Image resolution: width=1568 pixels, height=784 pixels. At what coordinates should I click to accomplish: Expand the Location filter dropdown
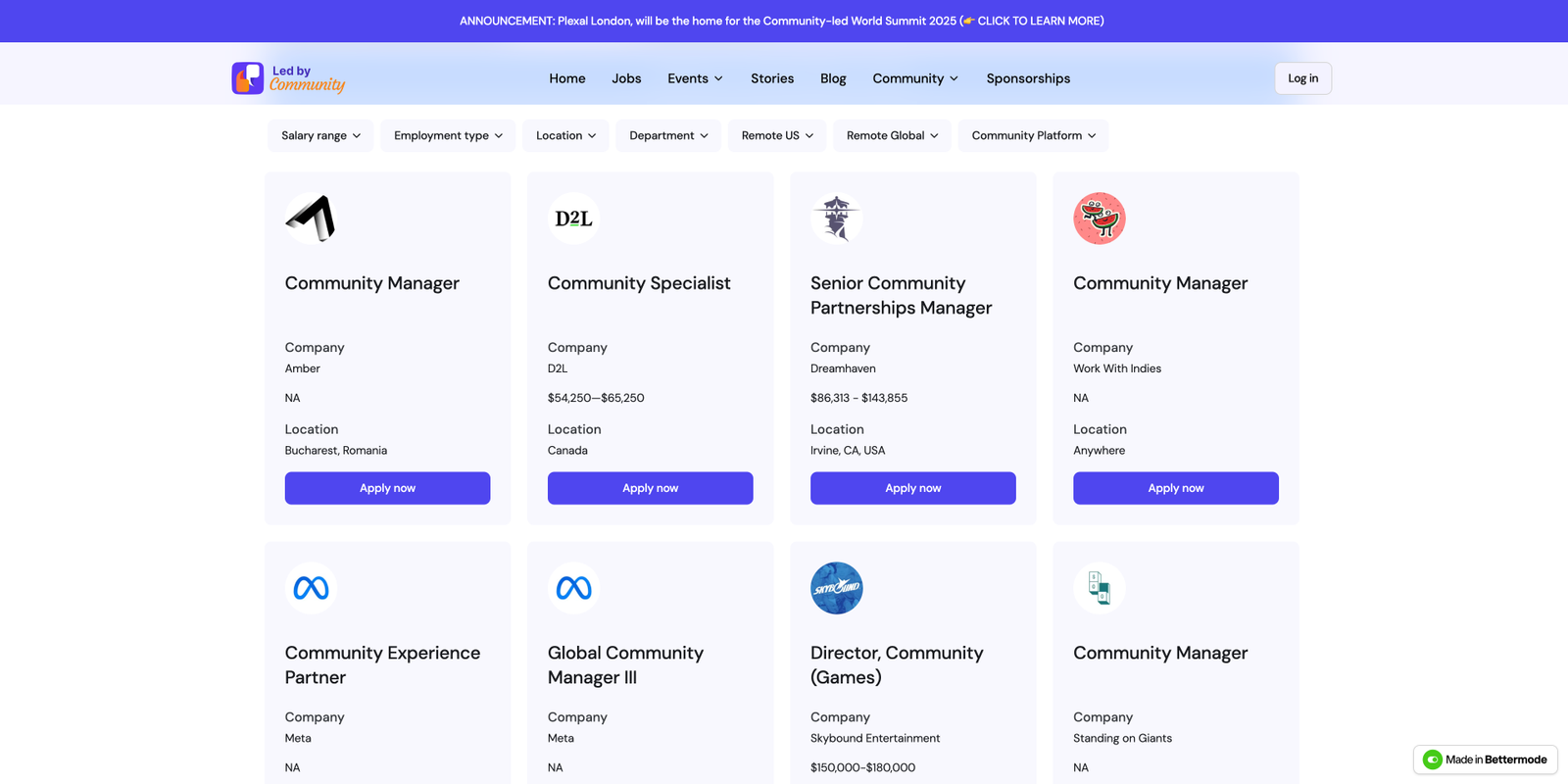point(565,135)
